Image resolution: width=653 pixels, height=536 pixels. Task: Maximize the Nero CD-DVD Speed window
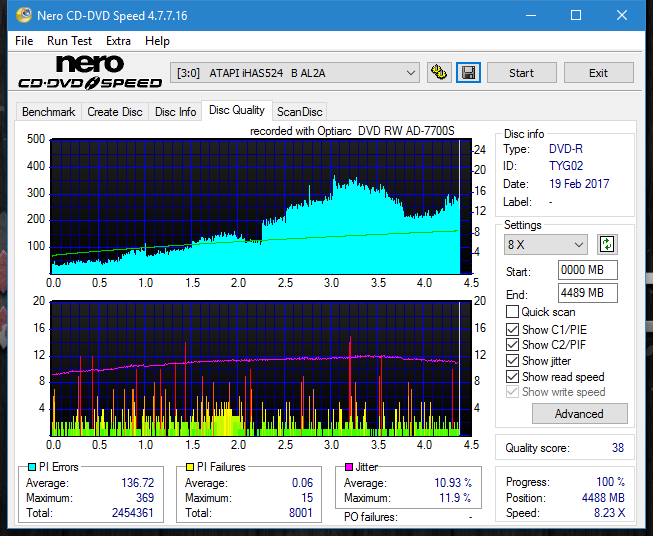(576, 16)
